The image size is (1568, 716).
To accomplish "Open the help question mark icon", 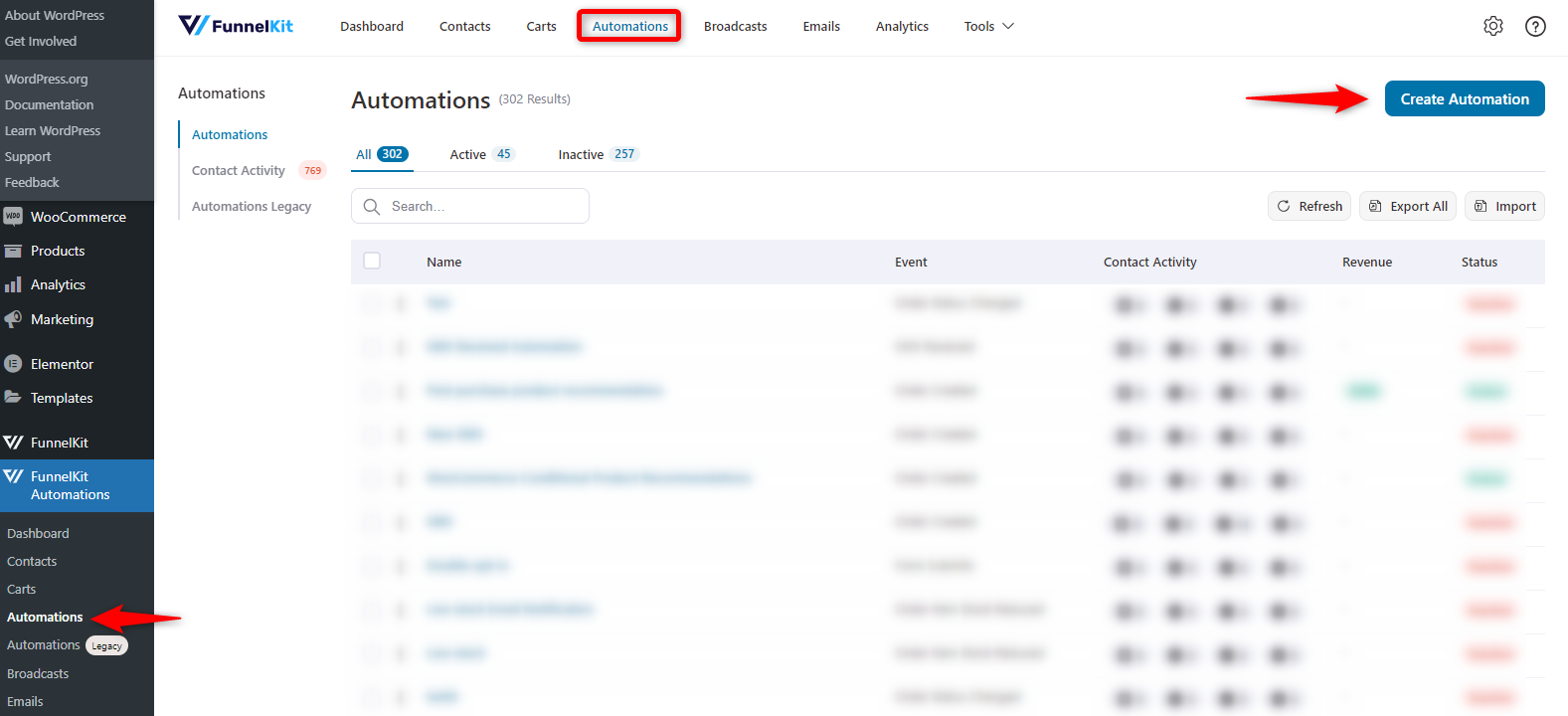I will (x=1535, y=26).
